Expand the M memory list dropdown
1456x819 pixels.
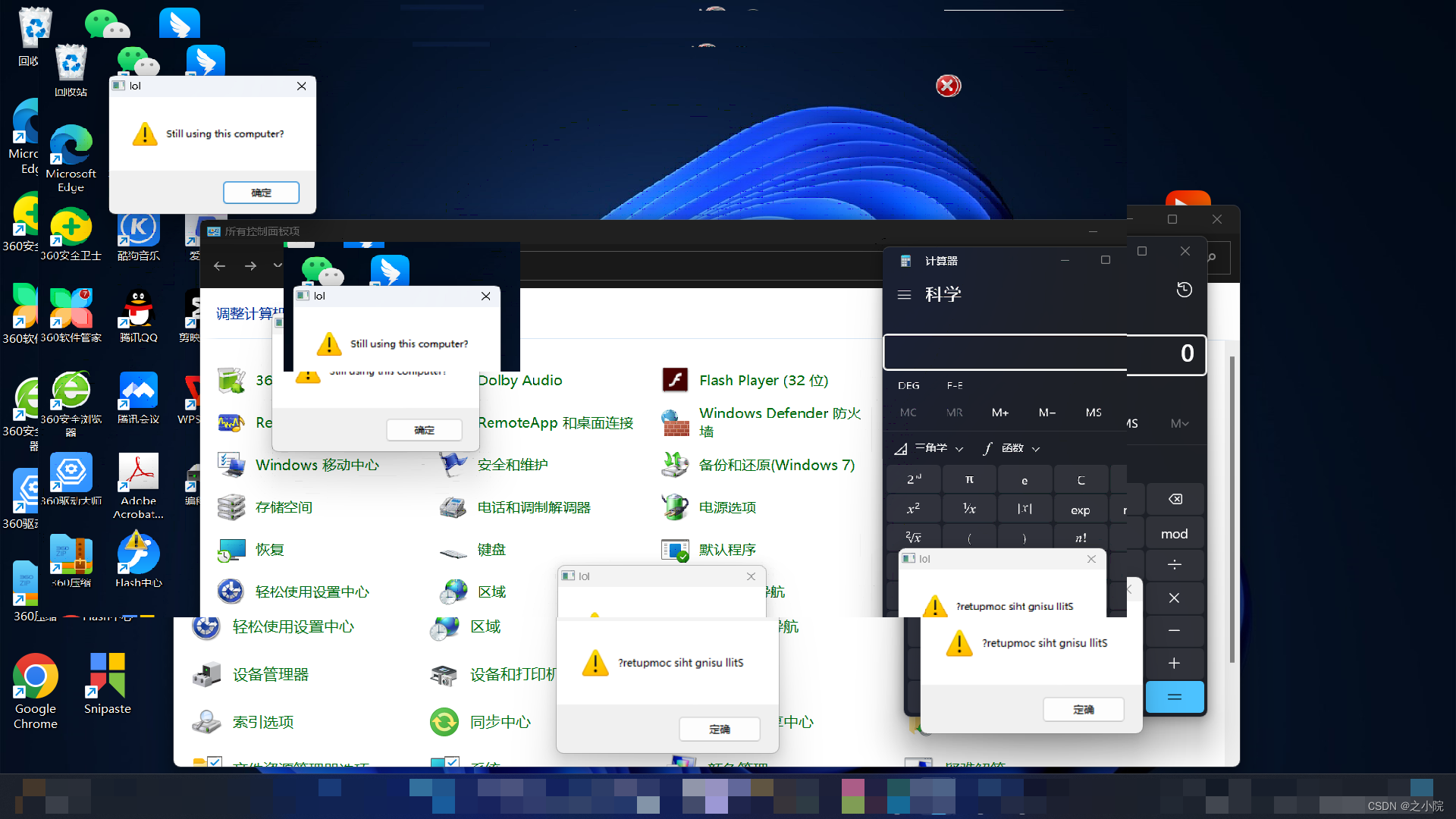[1179, 423]
